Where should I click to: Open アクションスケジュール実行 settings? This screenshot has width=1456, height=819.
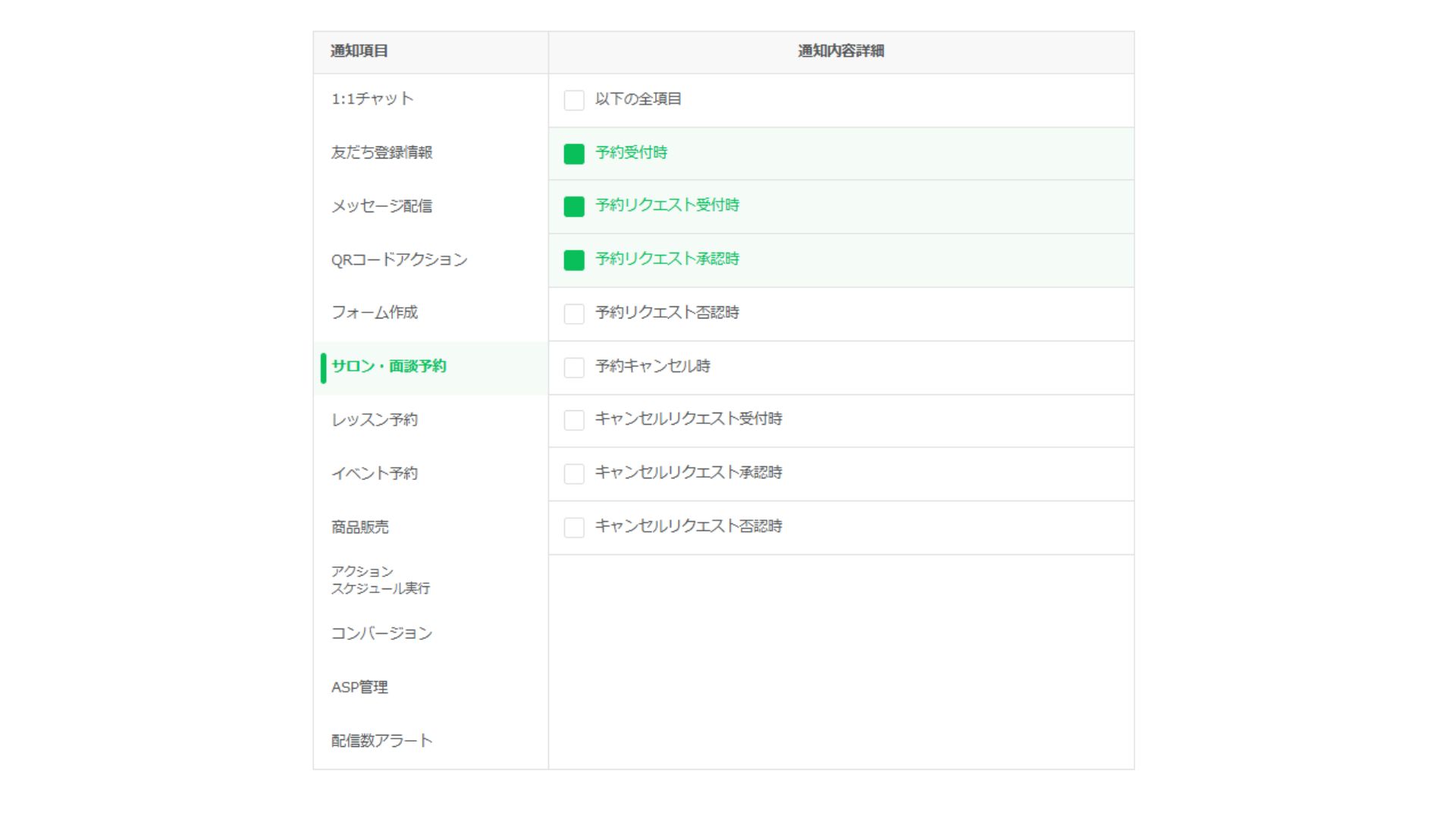coord(380,580)
